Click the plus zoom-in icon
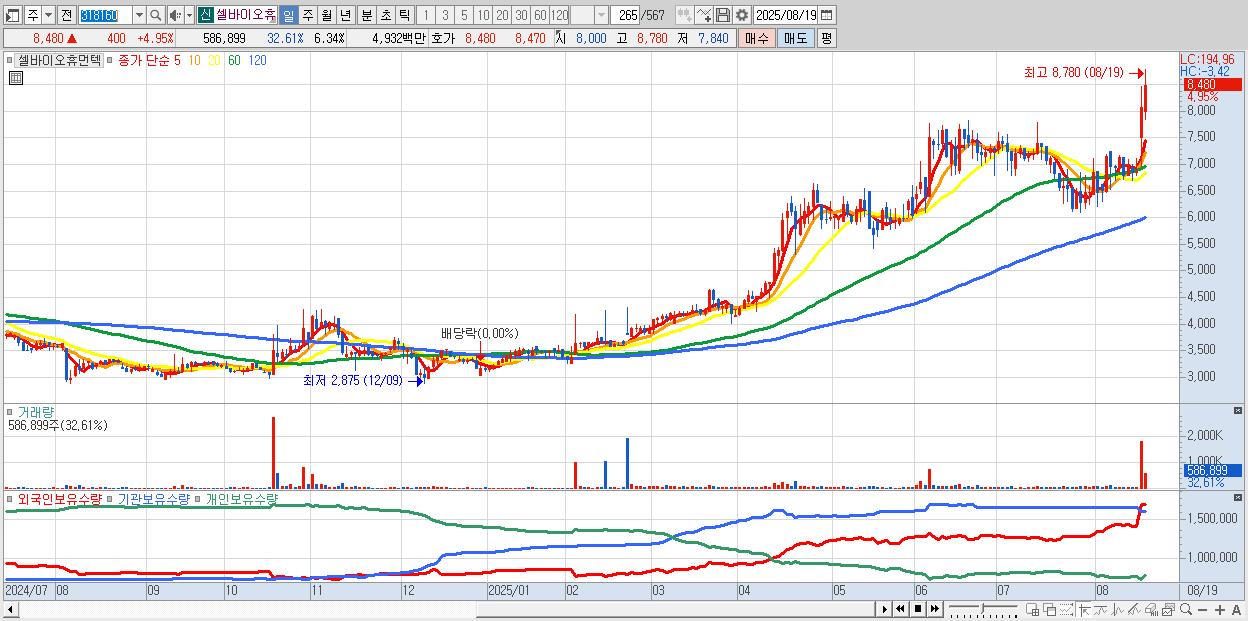 (1220, 610)
